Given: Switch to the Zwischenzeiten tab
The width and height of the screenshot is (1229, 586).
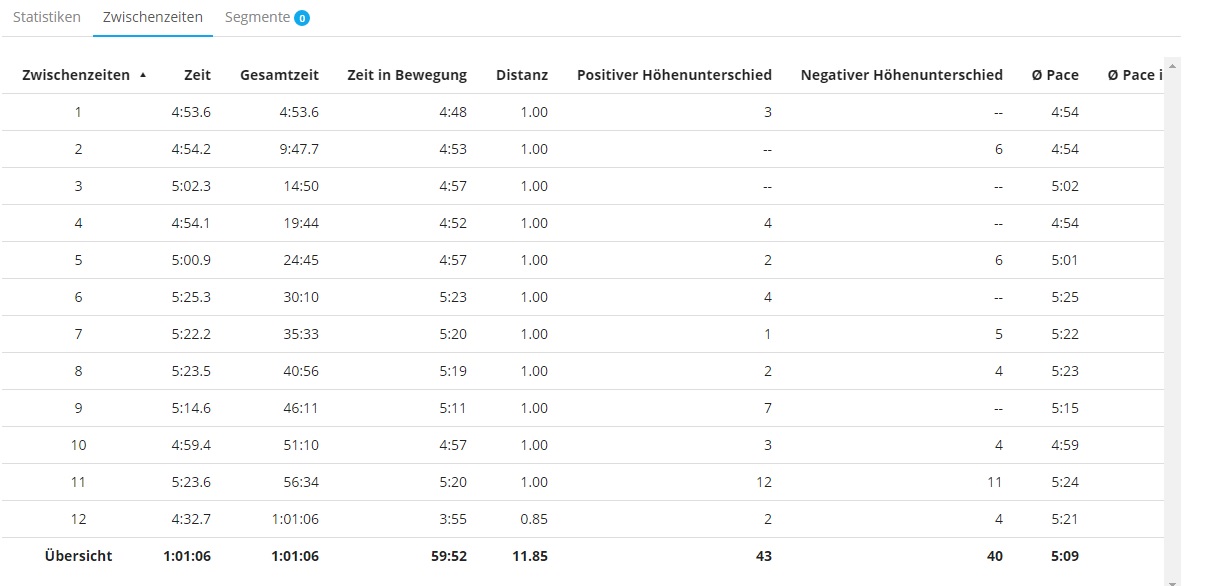Looking at the screenshot, I should tap(152, 18).
